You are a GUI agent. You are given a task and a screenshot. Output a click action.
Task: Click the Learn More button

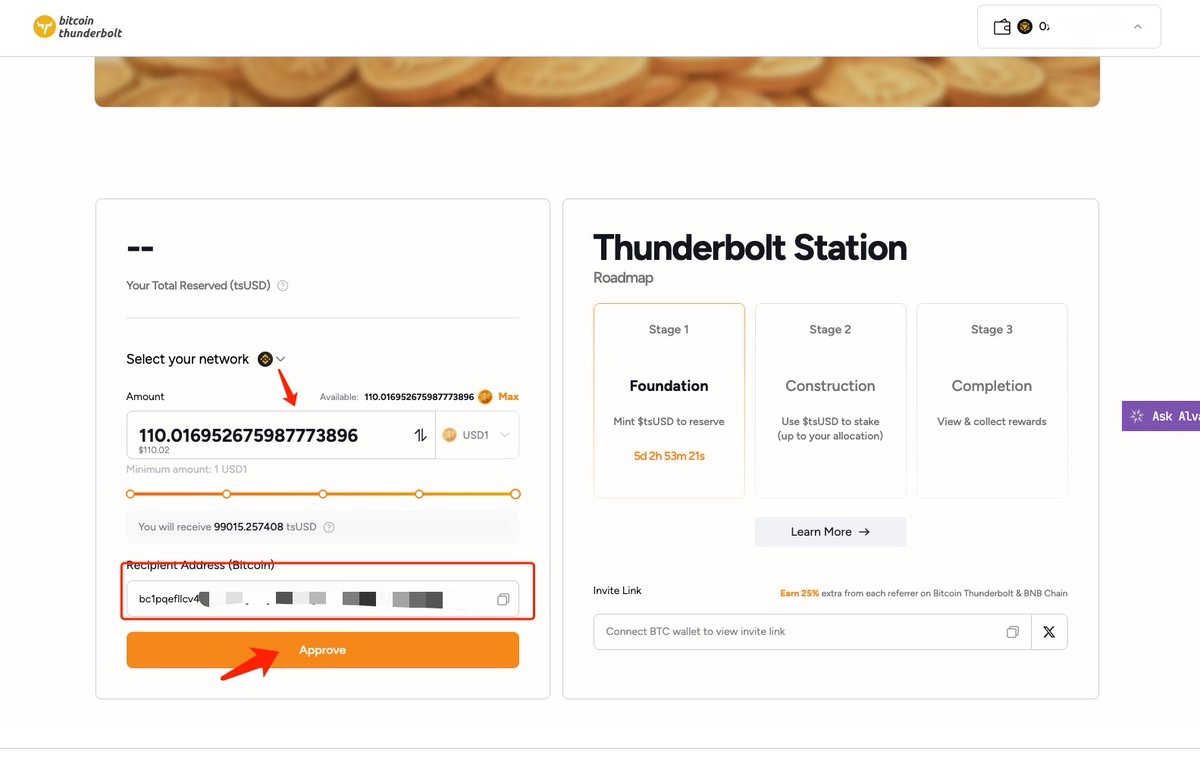tap(830, 532)
